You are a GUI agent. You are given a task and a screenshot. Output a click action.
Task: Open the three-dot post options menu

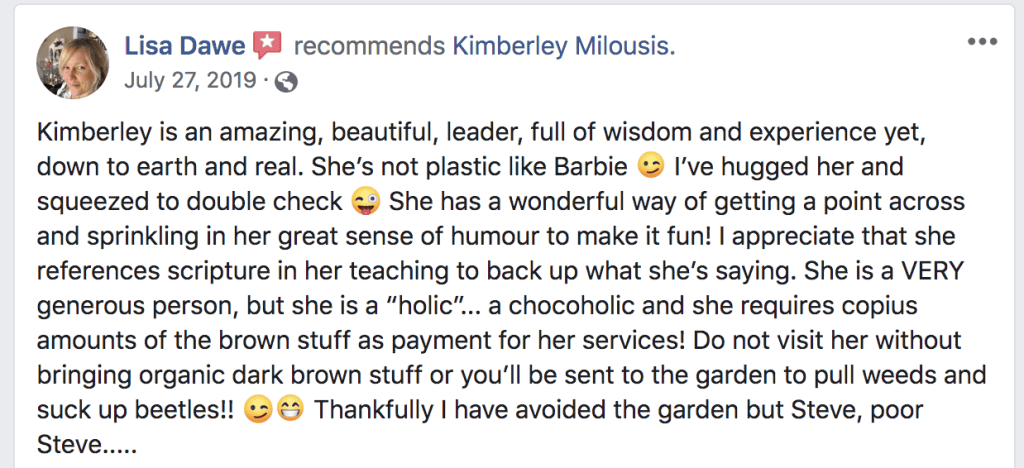pos(982,43)
